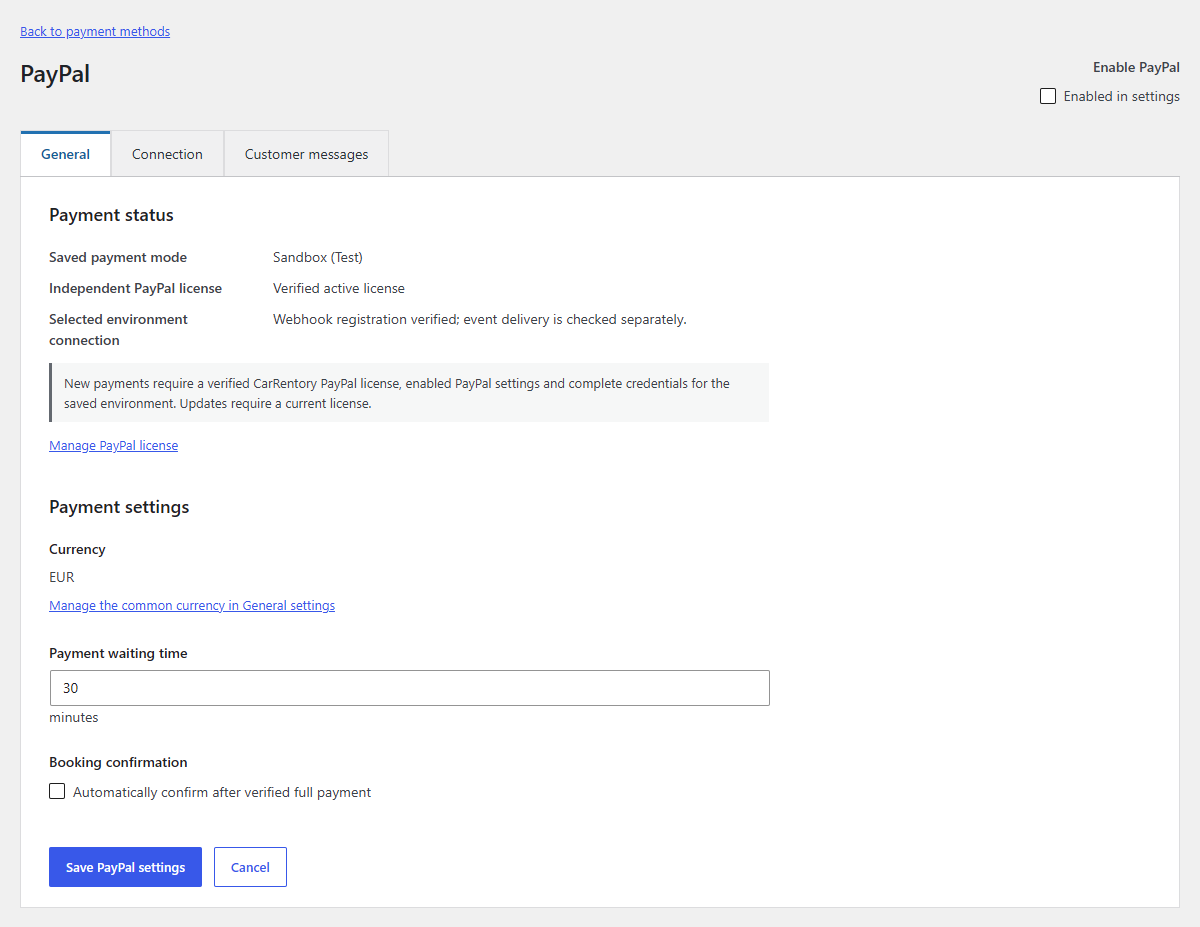Follow the Manage PayPal license link

click(x=113, y=445)
